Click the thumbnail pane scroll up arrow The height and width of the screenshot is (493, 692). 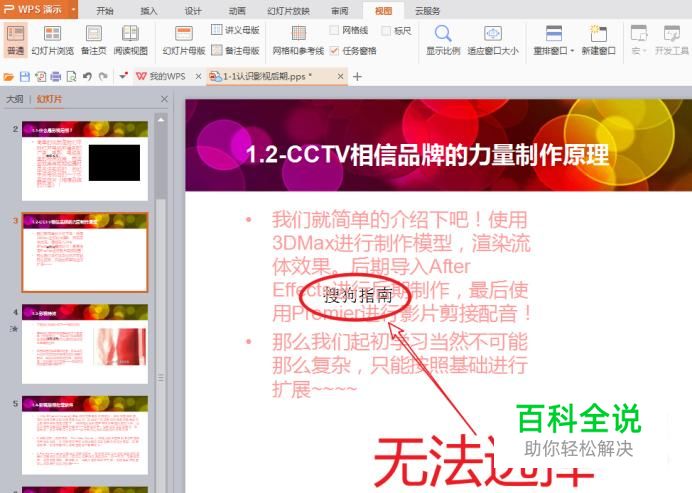(161, 120)
